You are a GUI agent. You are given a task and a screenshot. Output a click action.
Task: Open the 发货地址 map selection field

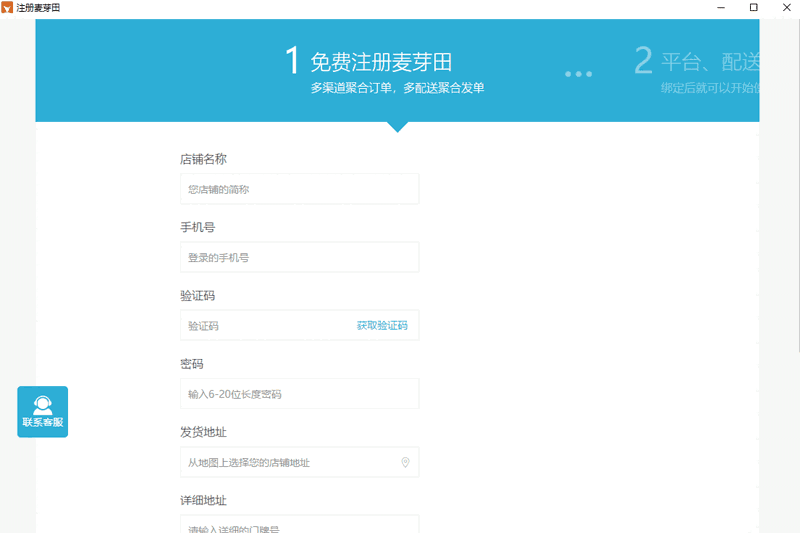299,462
